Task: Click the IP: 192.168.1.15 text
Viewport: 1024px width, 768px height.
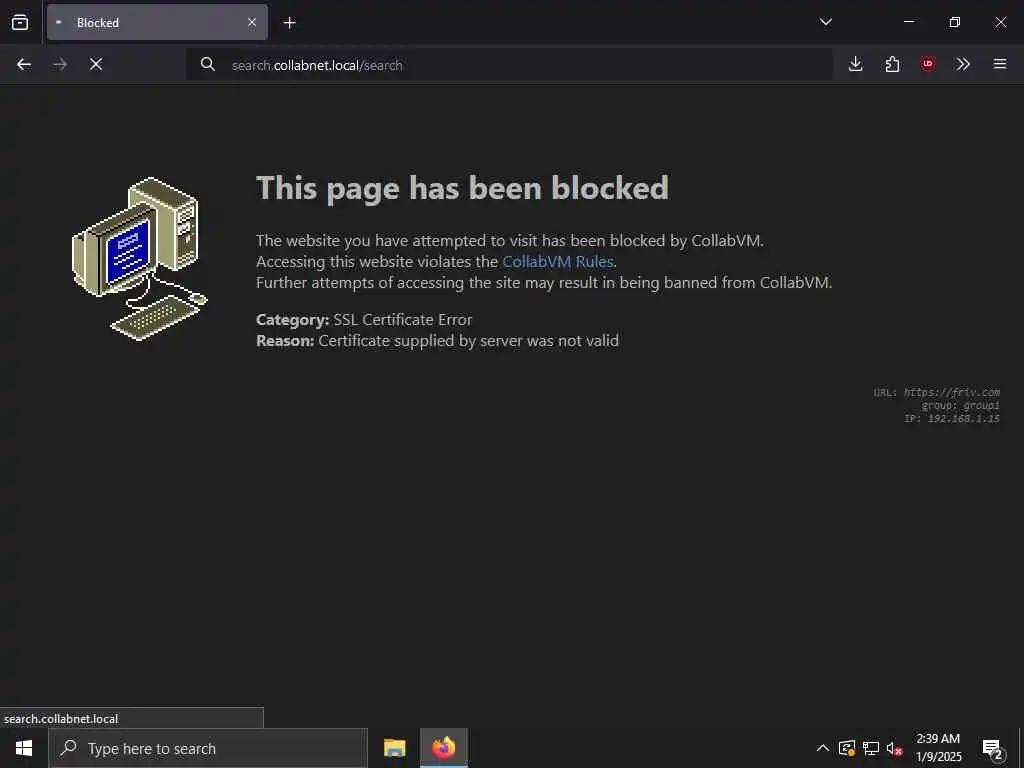Action: click(952, 419)
